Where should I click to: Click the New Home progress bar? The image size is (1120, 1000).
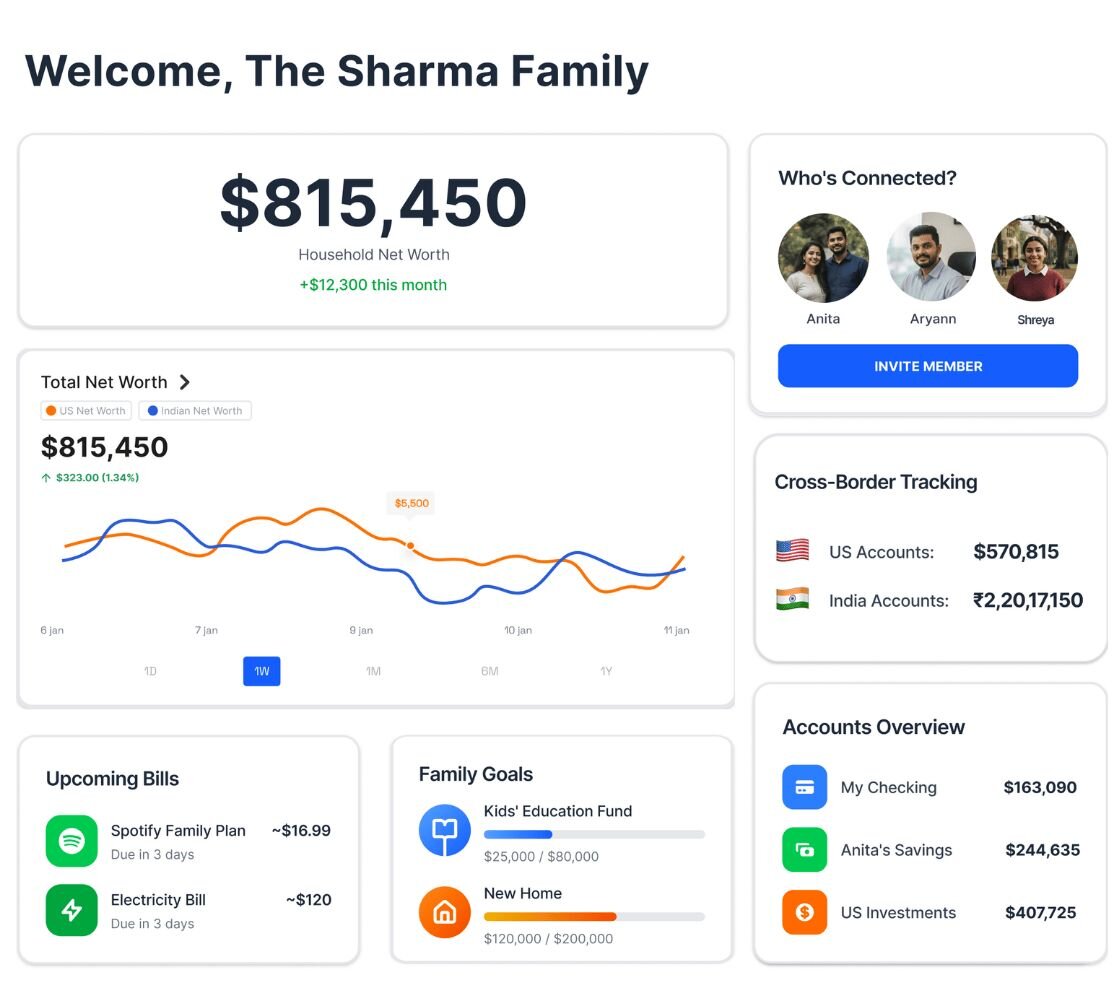coord(594,916)
